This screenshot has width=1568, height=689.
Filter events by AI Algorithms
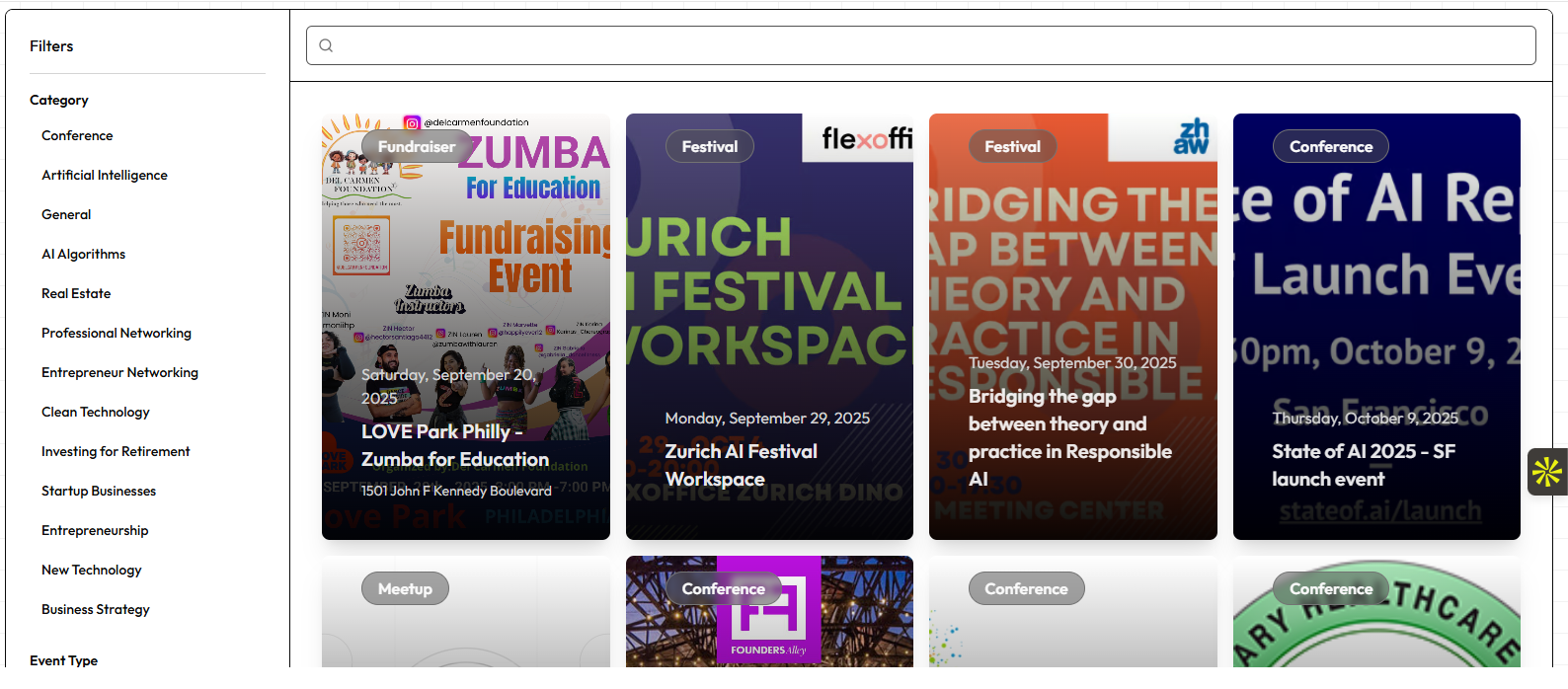(x=84, y=255)
